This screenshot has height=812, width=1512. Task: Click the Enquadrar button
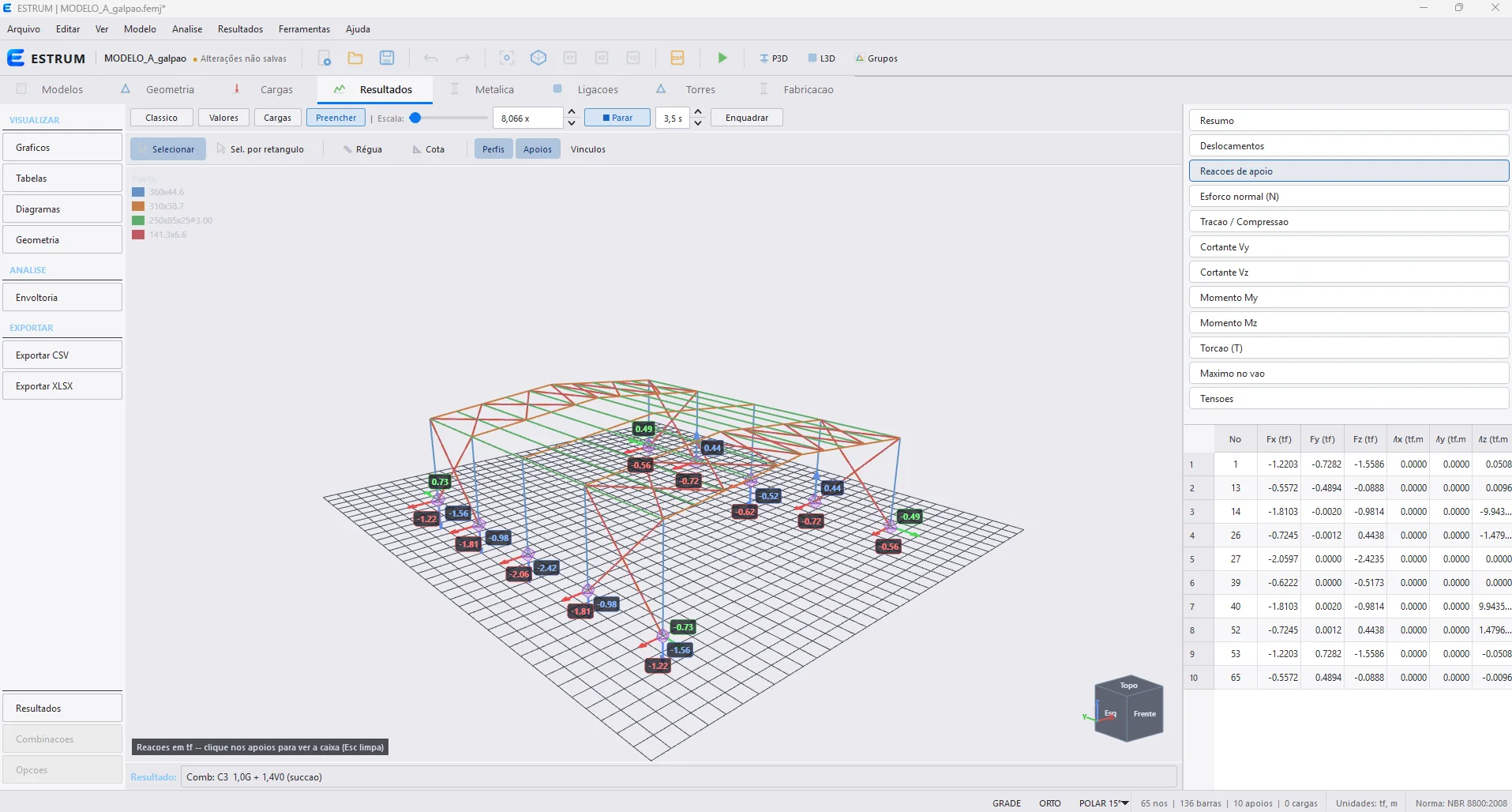click(x=747, y=118)
